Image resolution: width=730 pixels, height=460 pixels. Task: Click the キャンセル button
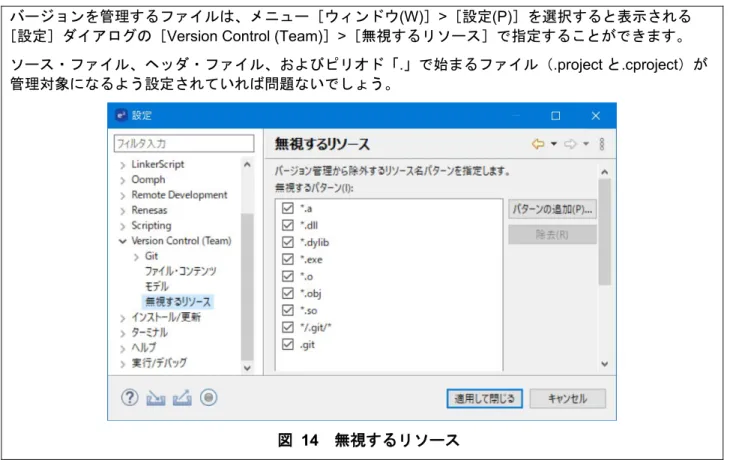568,399
